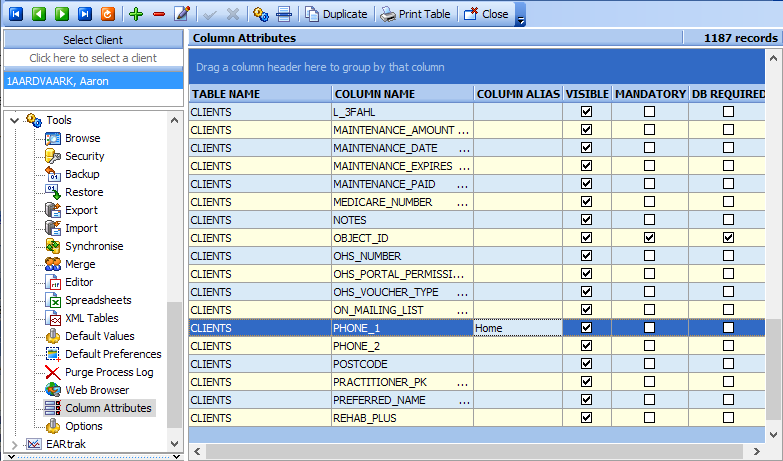Click the Duplicate button
Screen dimensions: 783x461
(x=336, y=14)
